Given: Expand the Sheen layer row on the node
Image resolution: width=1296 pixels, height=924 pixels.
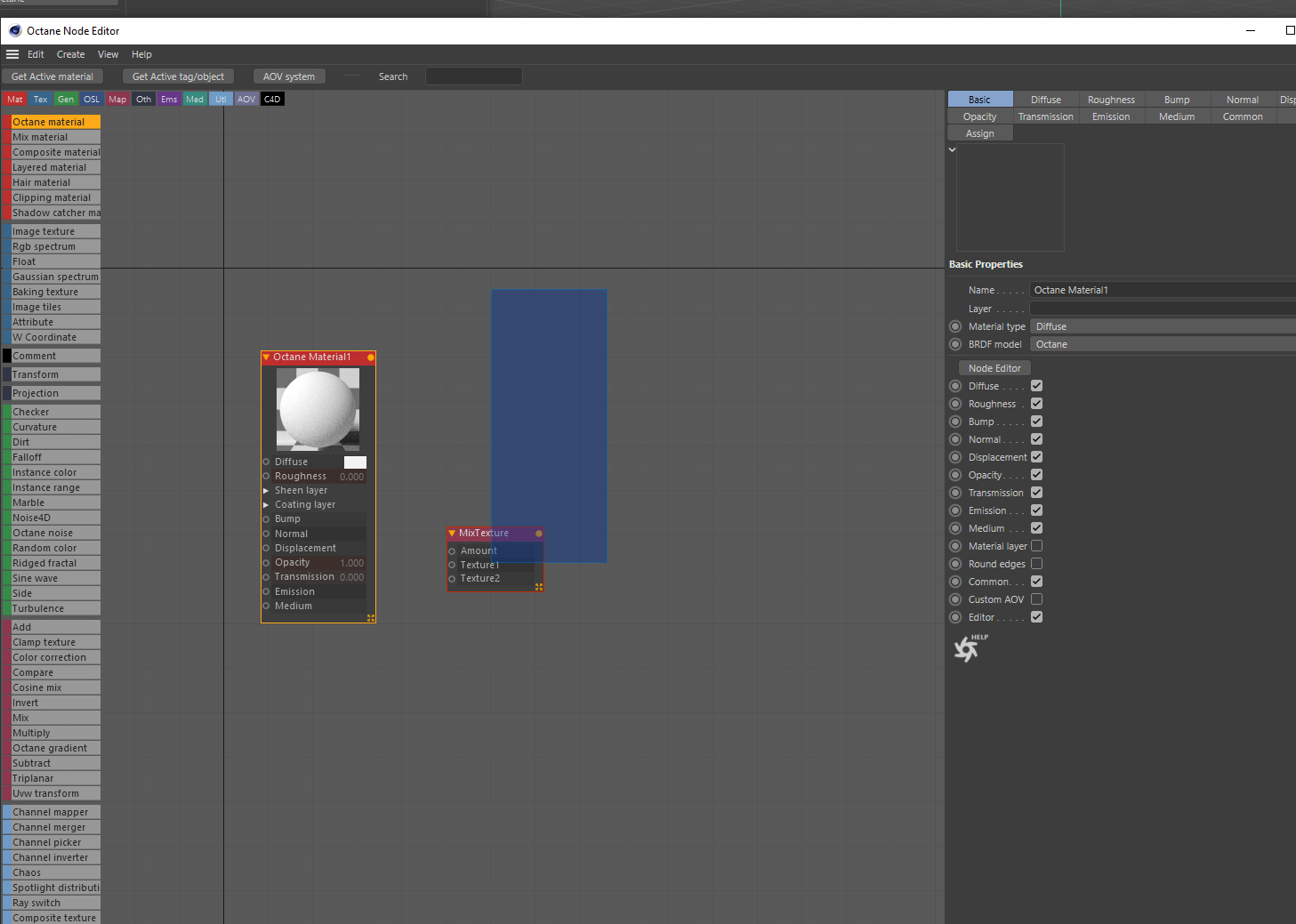Looking at the screenshot, I should point(266,490).
